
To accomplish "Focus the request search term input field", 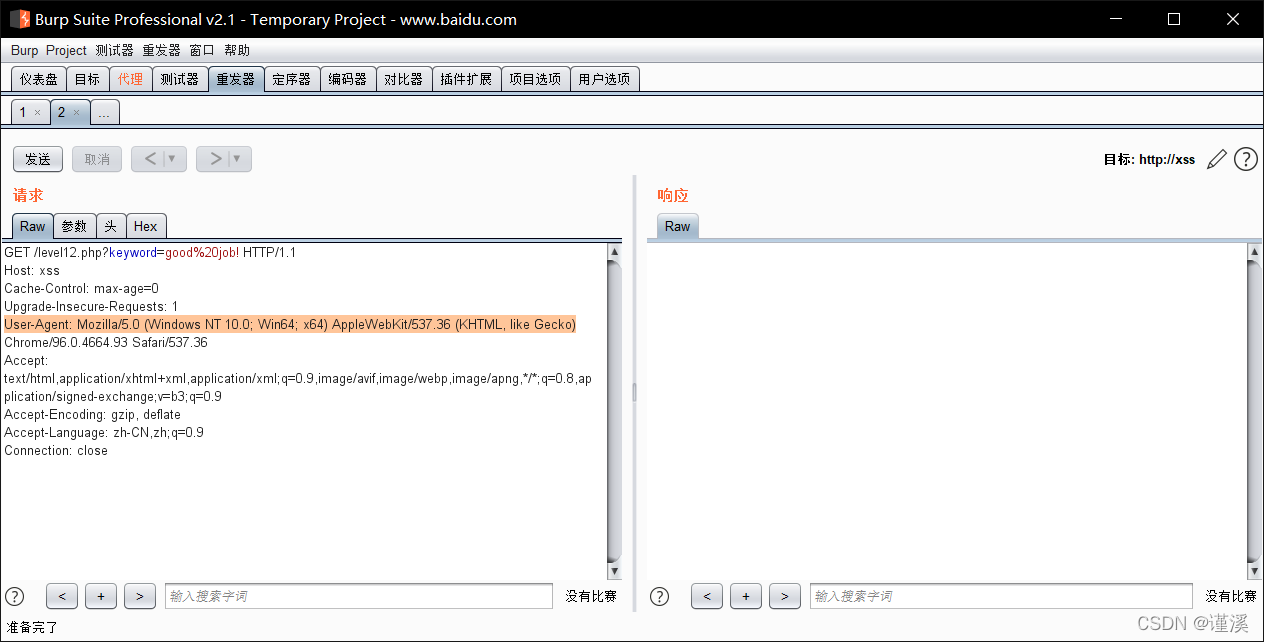I will point(359,596).
